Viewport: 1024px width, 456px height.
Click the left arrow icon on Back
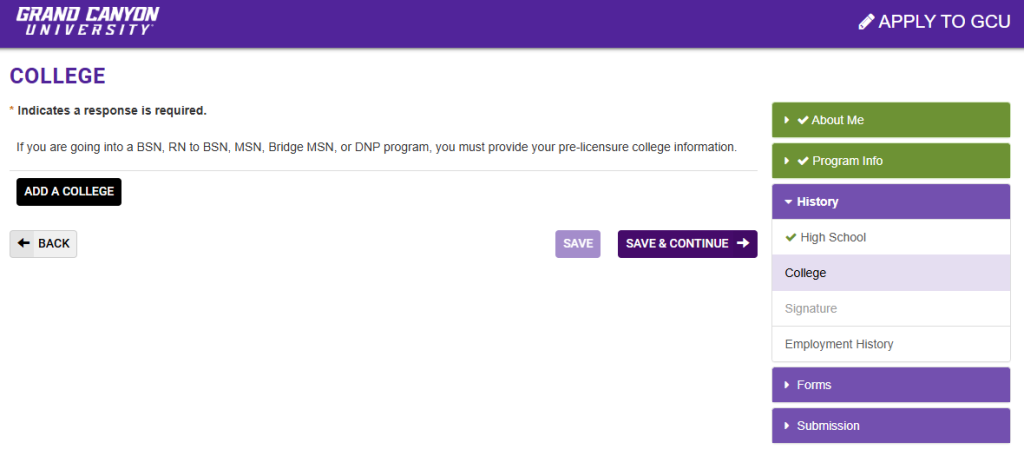click(x=24, y=243)
